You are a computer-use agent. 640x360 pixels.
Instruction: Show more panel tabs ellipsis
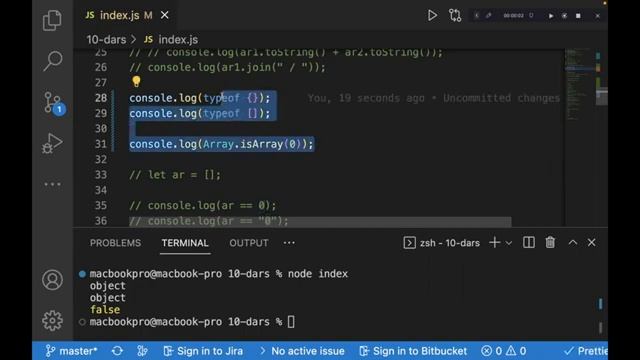pos(289,243)
